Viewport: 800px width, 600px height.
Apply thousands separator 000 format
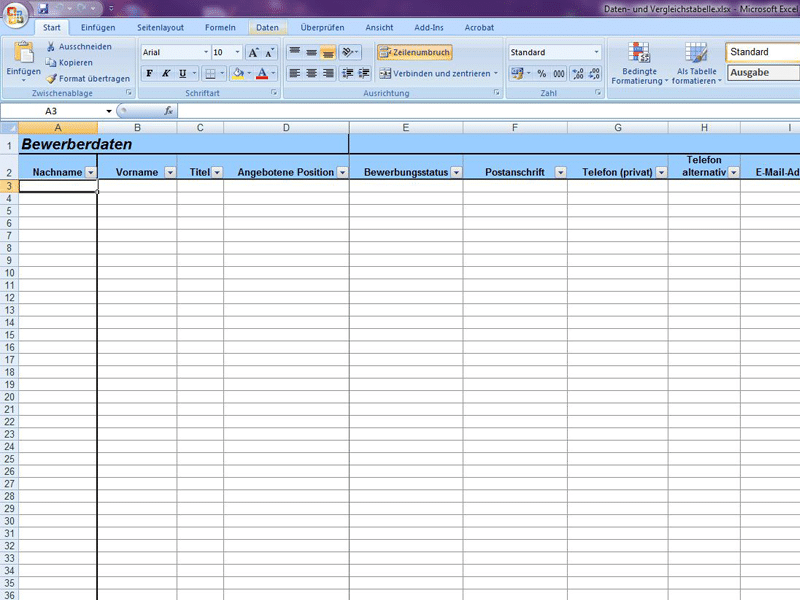coord(559,73)
